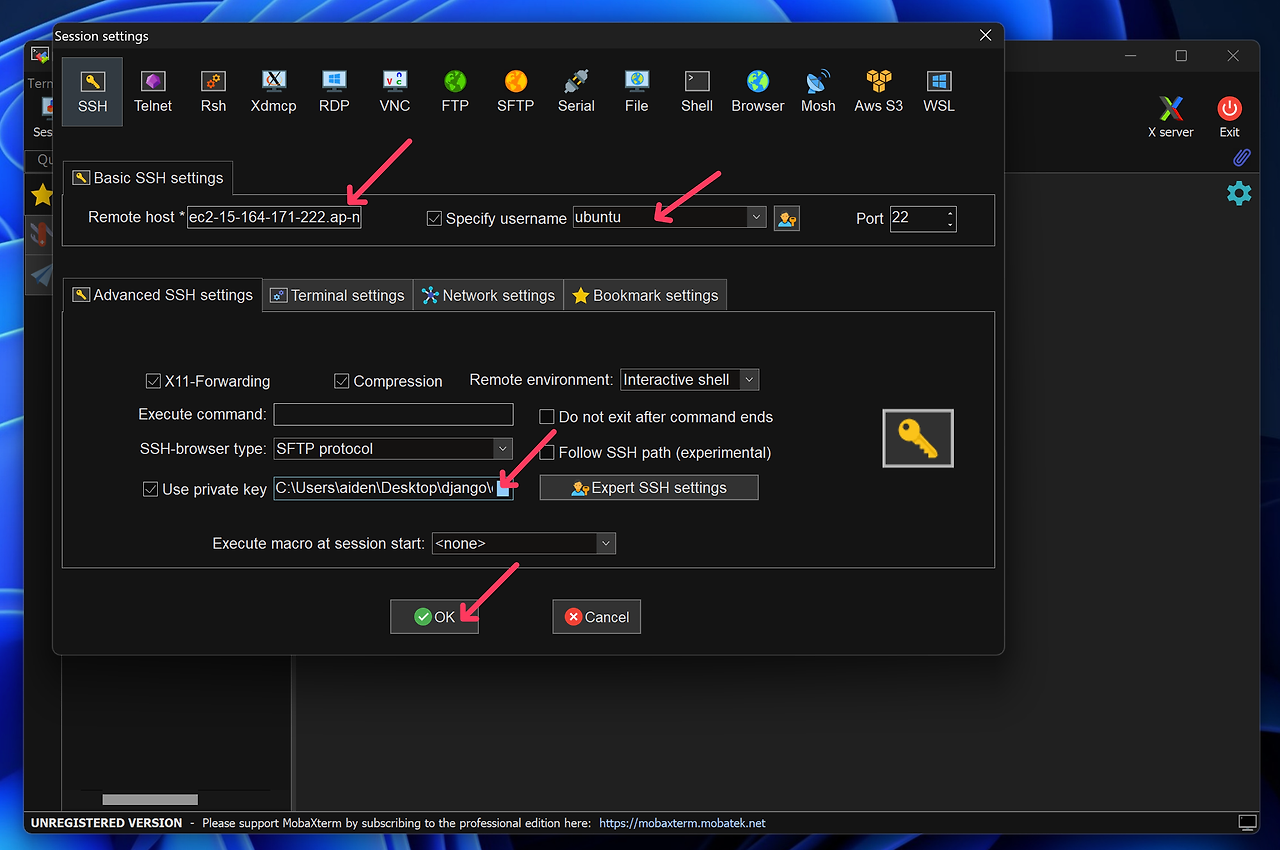Browse for private key file icon
Screen dimensions: 1280x850
(x=504, y=489)
